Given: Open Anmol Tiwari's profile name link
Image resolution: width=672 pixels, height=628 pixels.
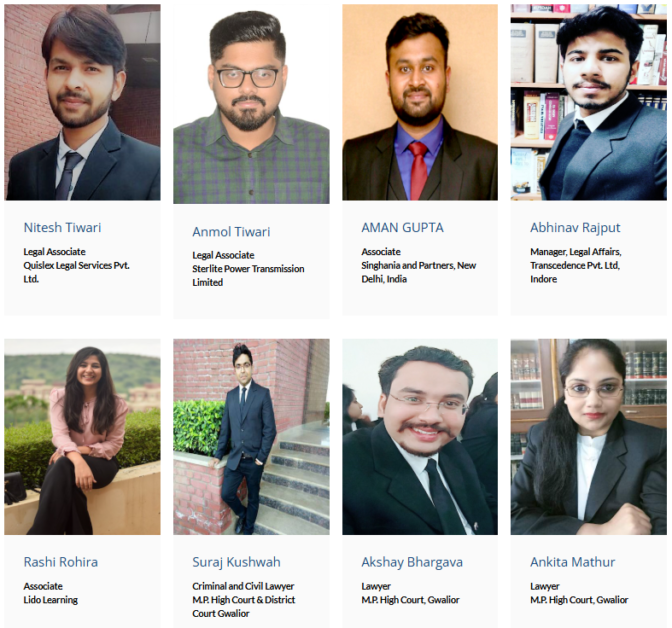Looking at the screenshot, I should [x=231, y=231].
